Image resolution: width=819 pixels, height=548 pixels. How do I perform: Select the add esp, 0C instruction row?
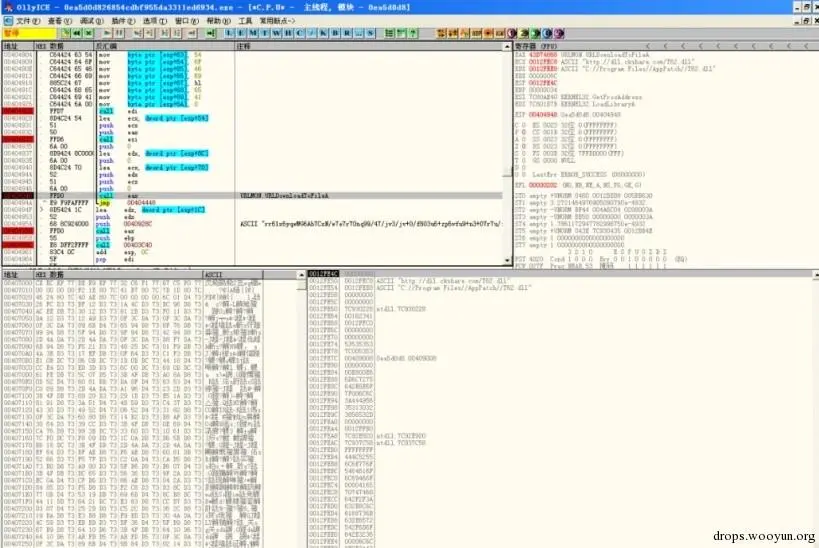pos(252,252)
